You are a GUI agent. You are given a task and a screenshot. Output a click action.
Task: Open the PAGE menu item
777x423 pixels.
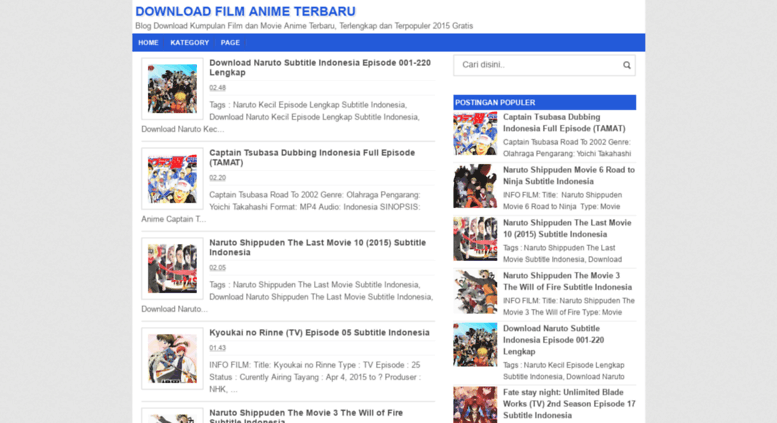pos(230,43)
